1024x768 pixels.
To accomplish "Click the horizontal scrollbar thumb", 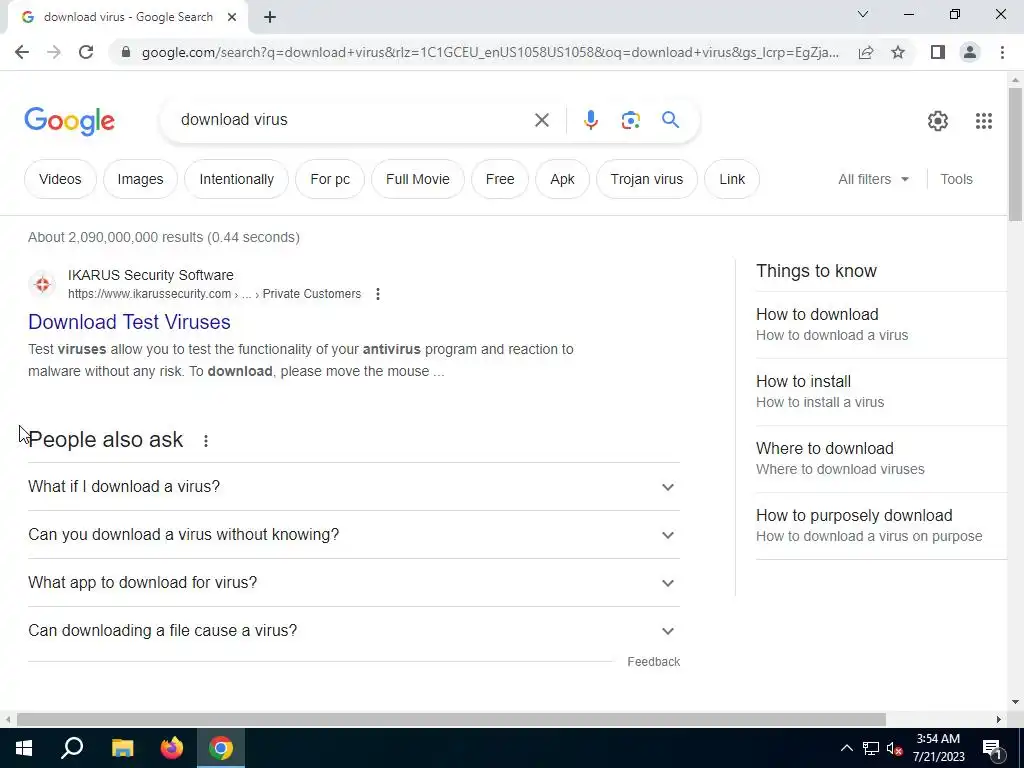I will (x=451, y=719).
